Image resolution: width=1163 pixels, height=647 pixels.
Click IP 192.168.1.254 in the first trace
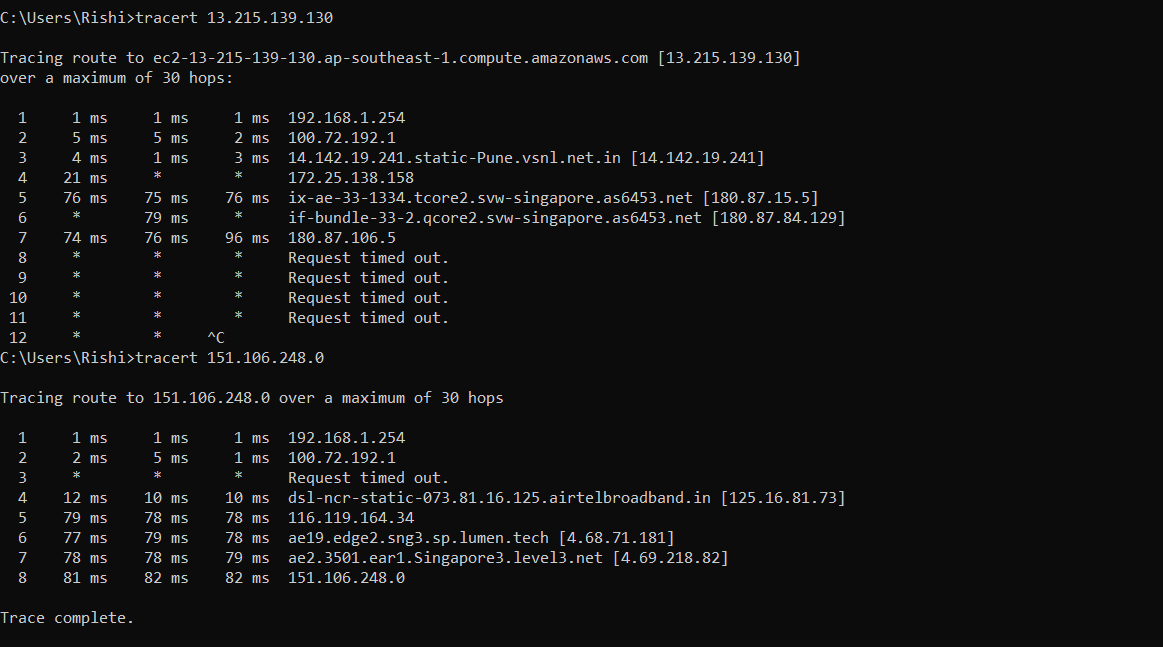pos(346,118)
